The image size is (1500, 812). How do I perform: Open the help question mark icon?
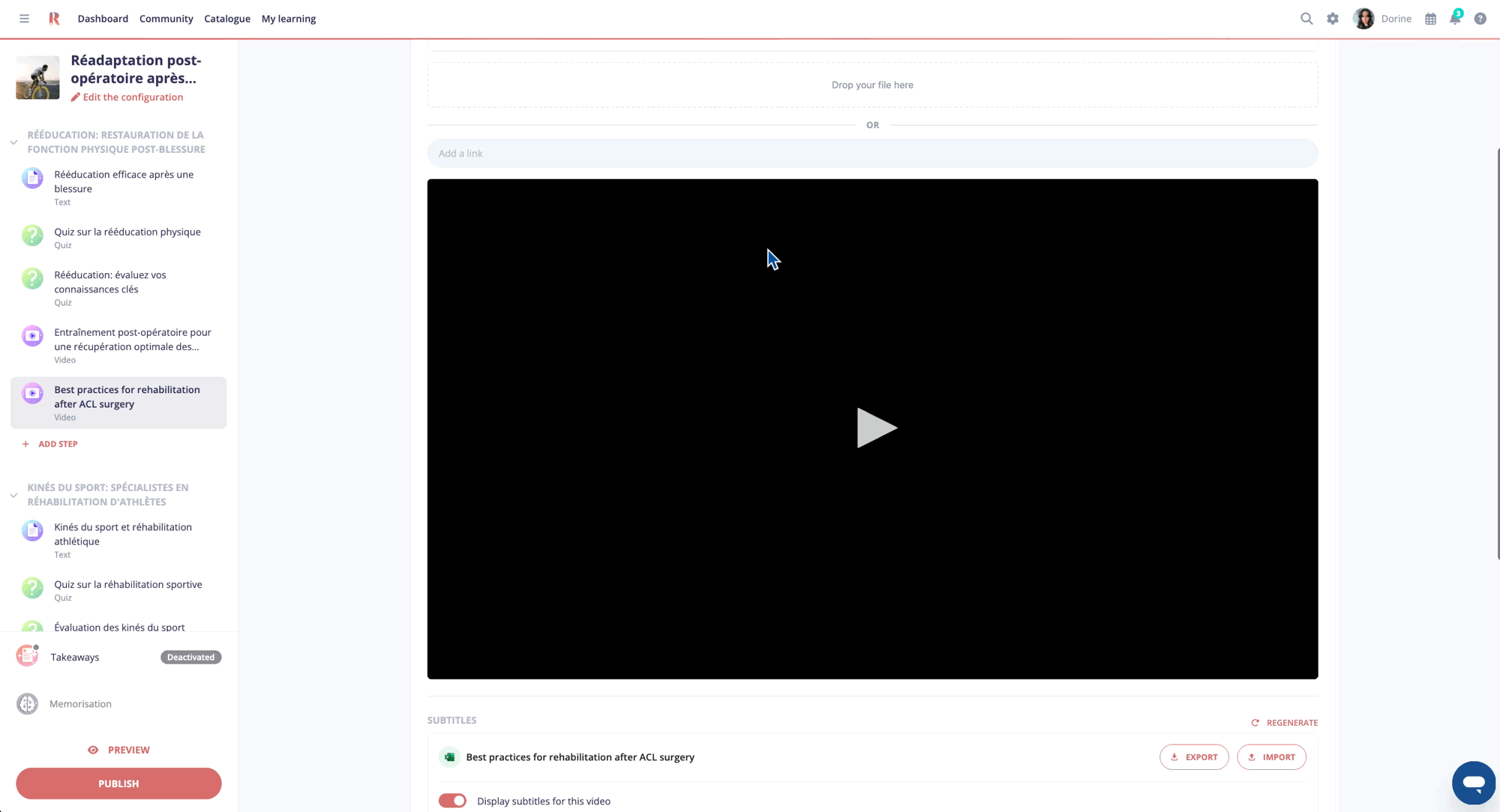coord(1480,18)
